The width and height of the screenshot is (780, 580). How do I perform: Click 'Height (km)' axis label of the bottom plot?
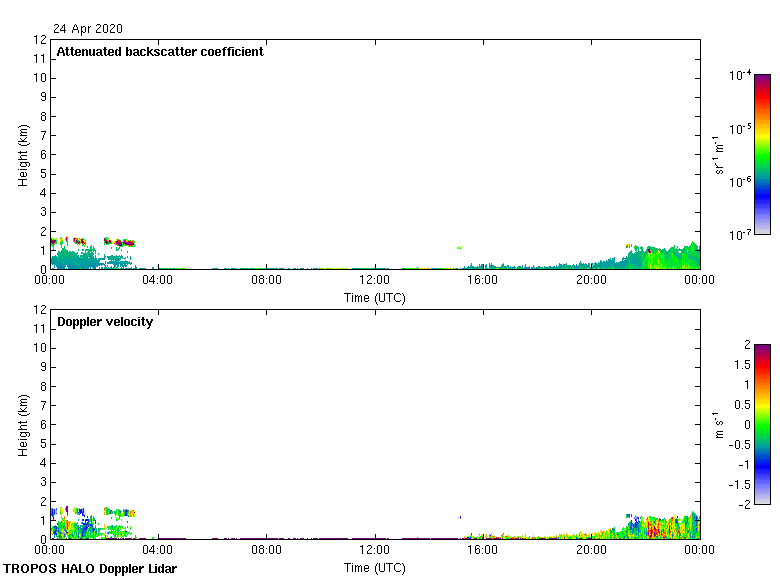[23, 425]
